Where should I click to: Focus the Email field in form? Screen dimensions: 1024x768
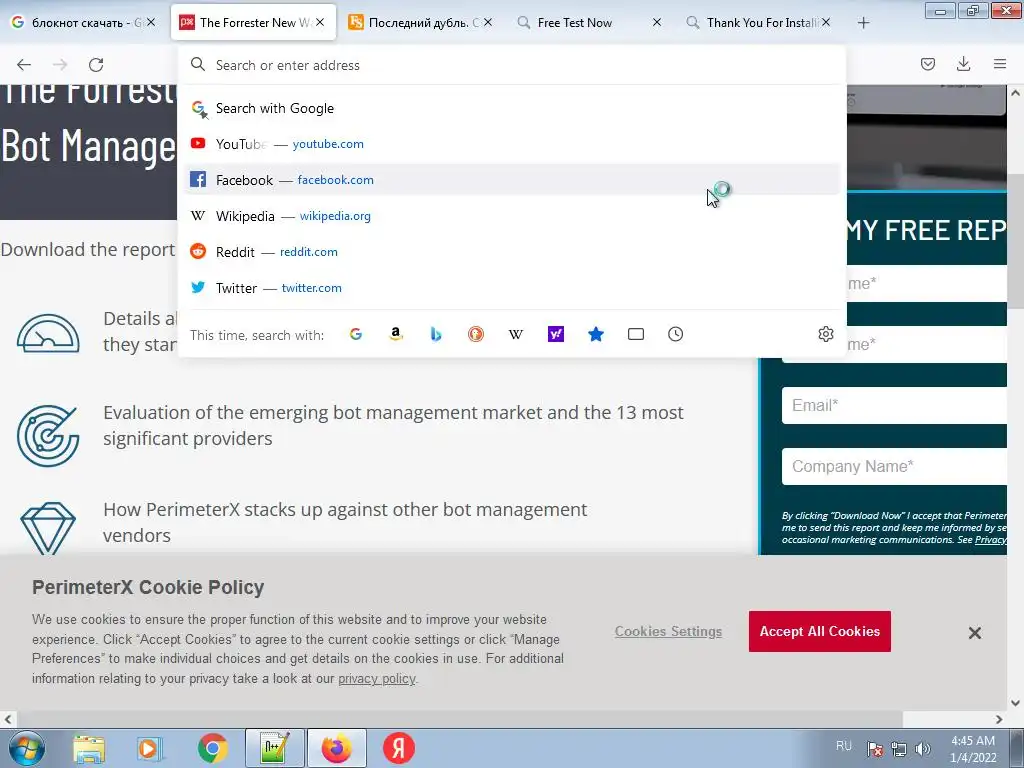(x=894, y=406)
